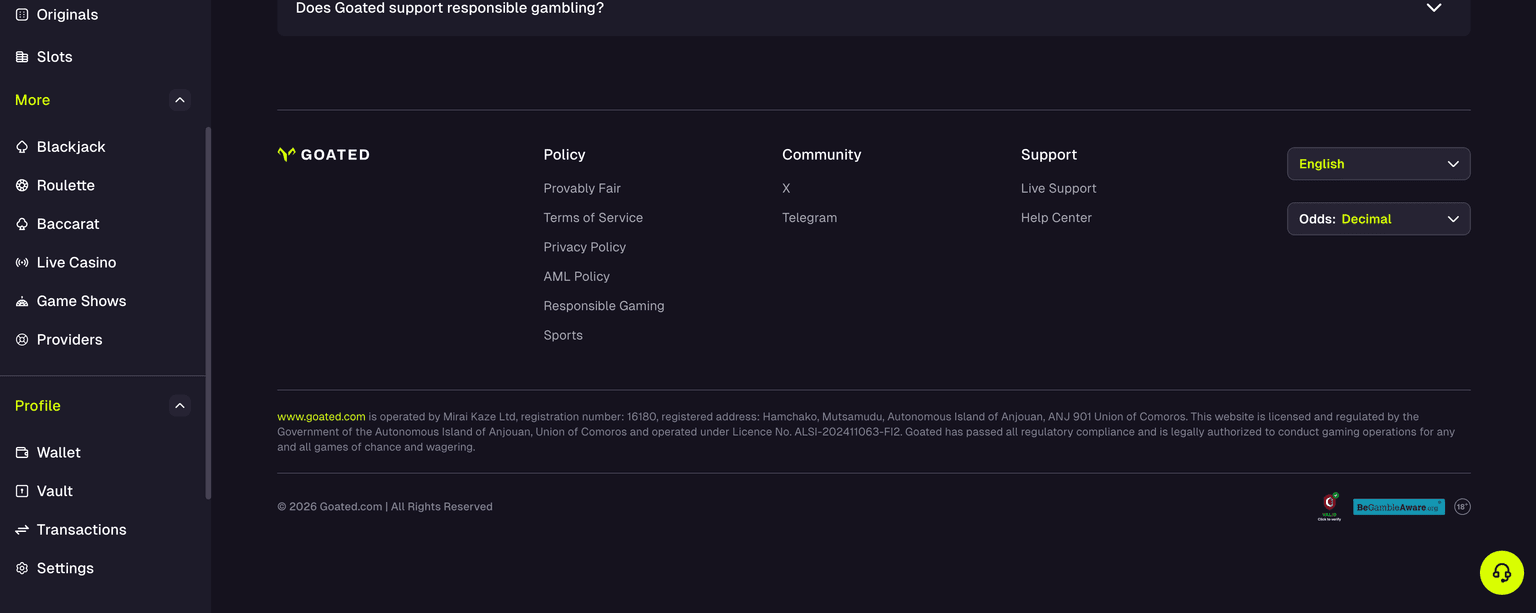1536x613 pixels.
Task: Open the Provably Fair link
Action: pos(582,188)
